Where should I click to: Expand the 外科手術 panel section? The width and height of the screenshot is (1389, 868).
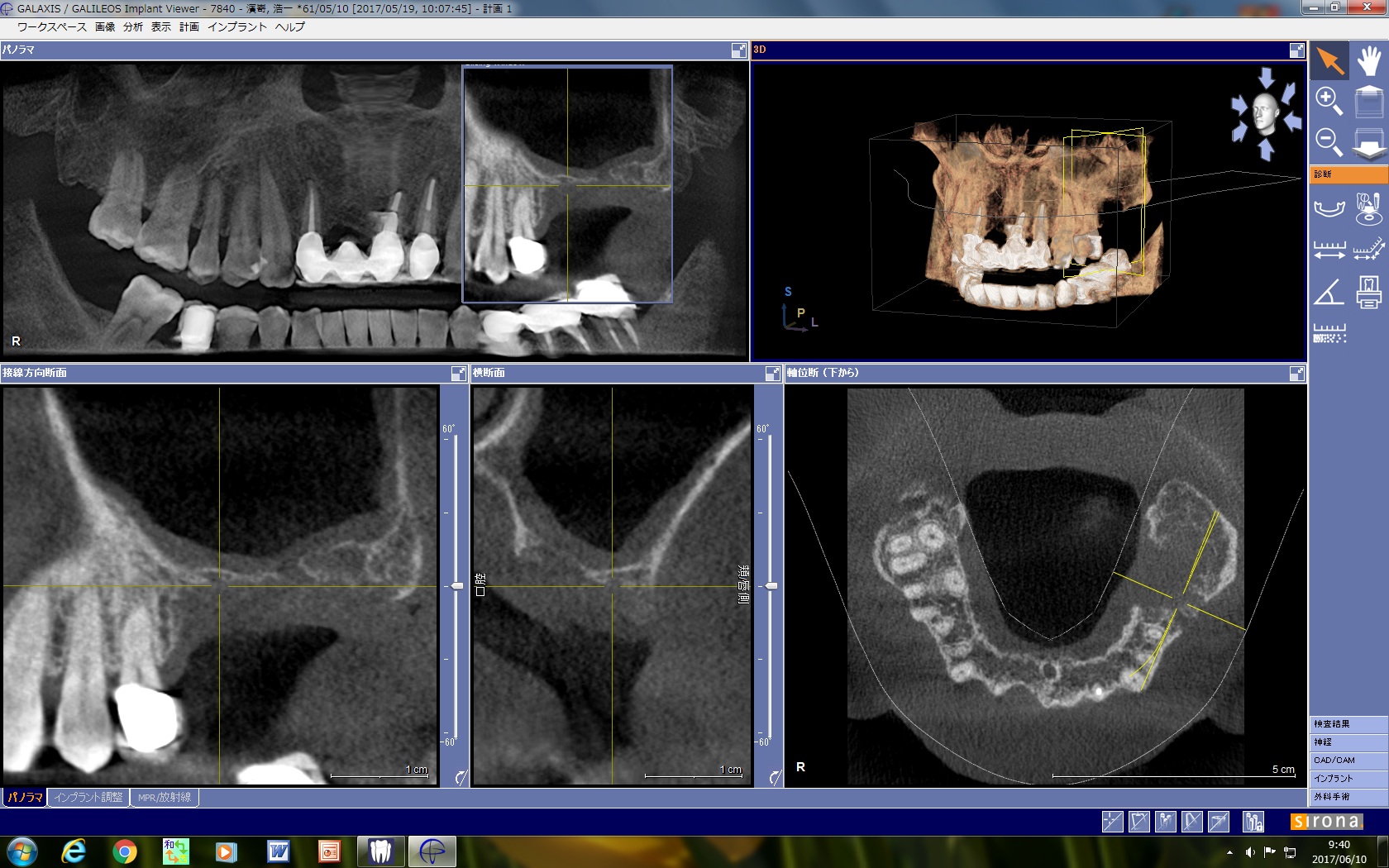[x=1348, y=797]
